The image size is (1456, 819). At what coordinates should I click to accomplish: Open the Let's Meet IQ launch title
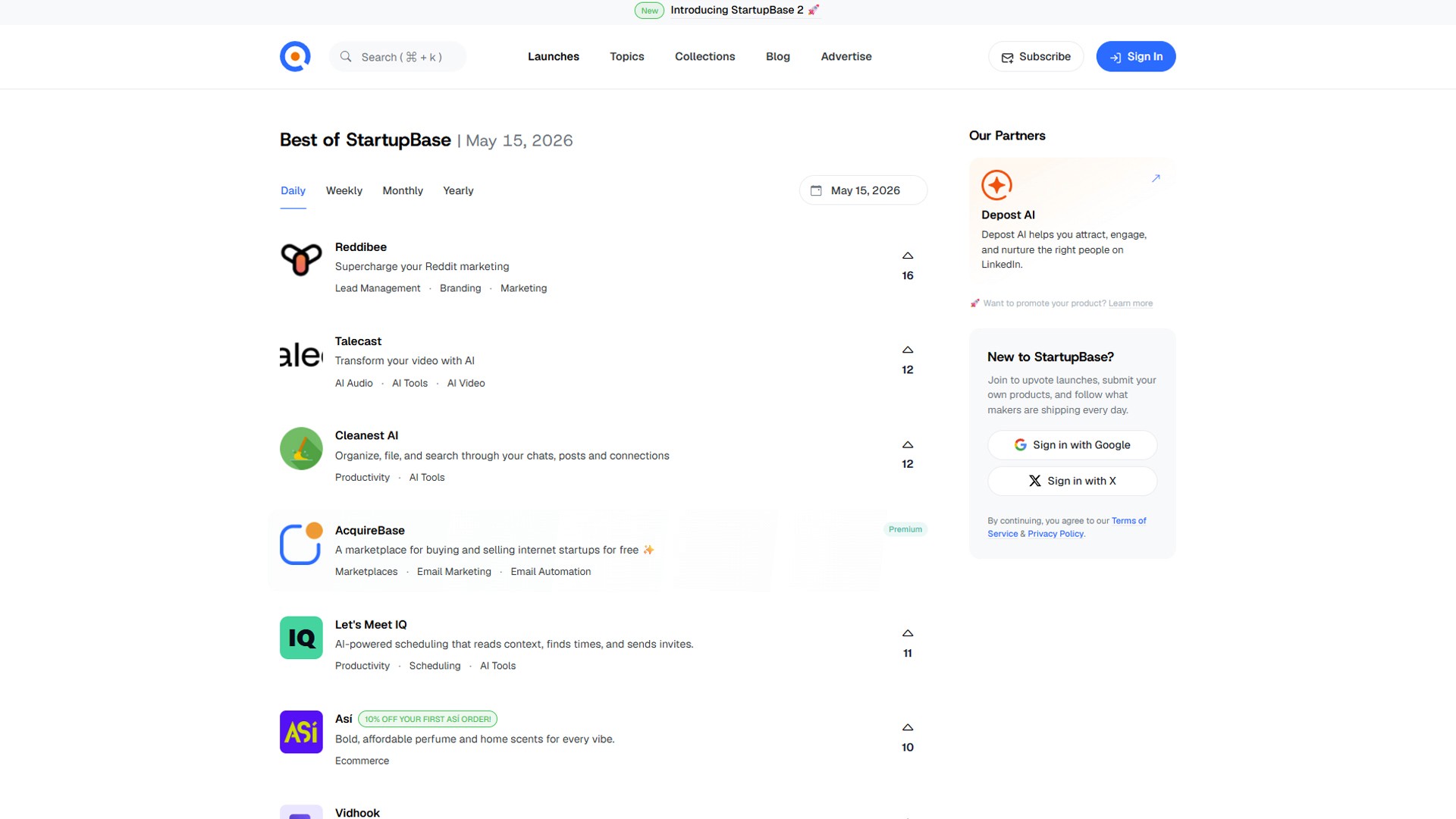point(371,624)
